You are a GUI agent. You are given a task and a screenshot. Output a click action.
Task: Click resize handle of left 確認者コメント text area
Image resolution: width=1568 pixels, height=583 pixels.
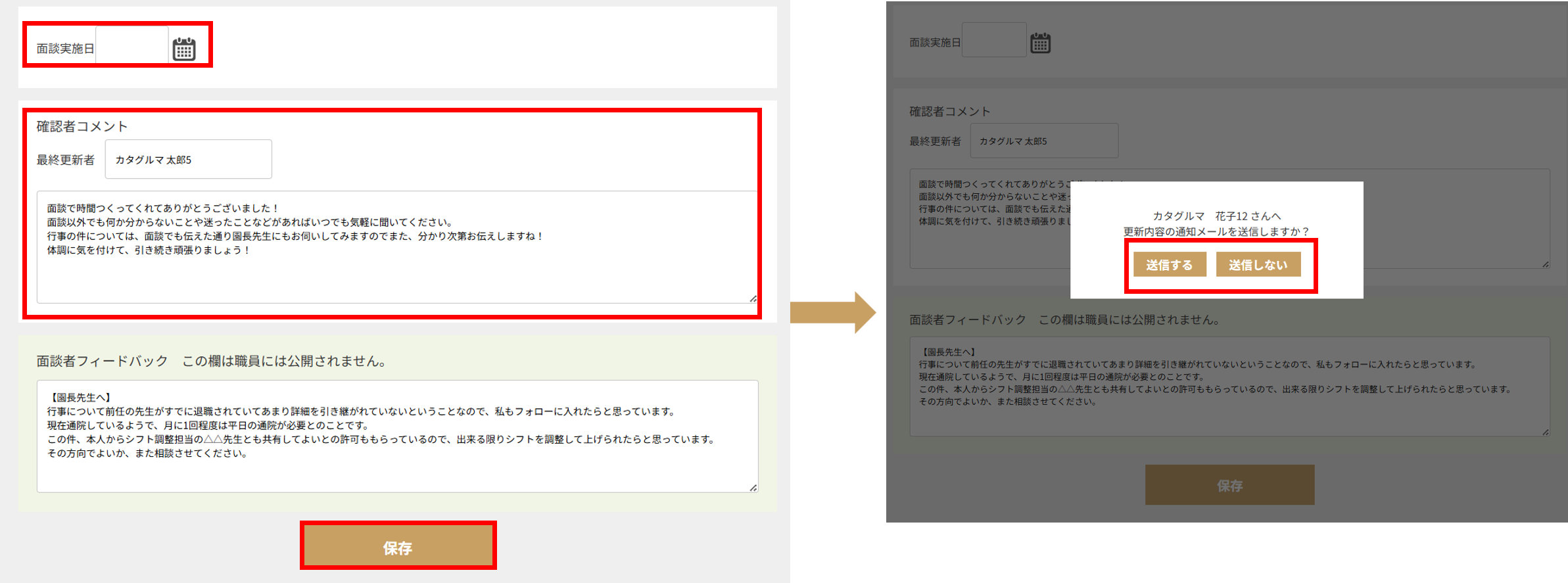(x=753, y=298)
